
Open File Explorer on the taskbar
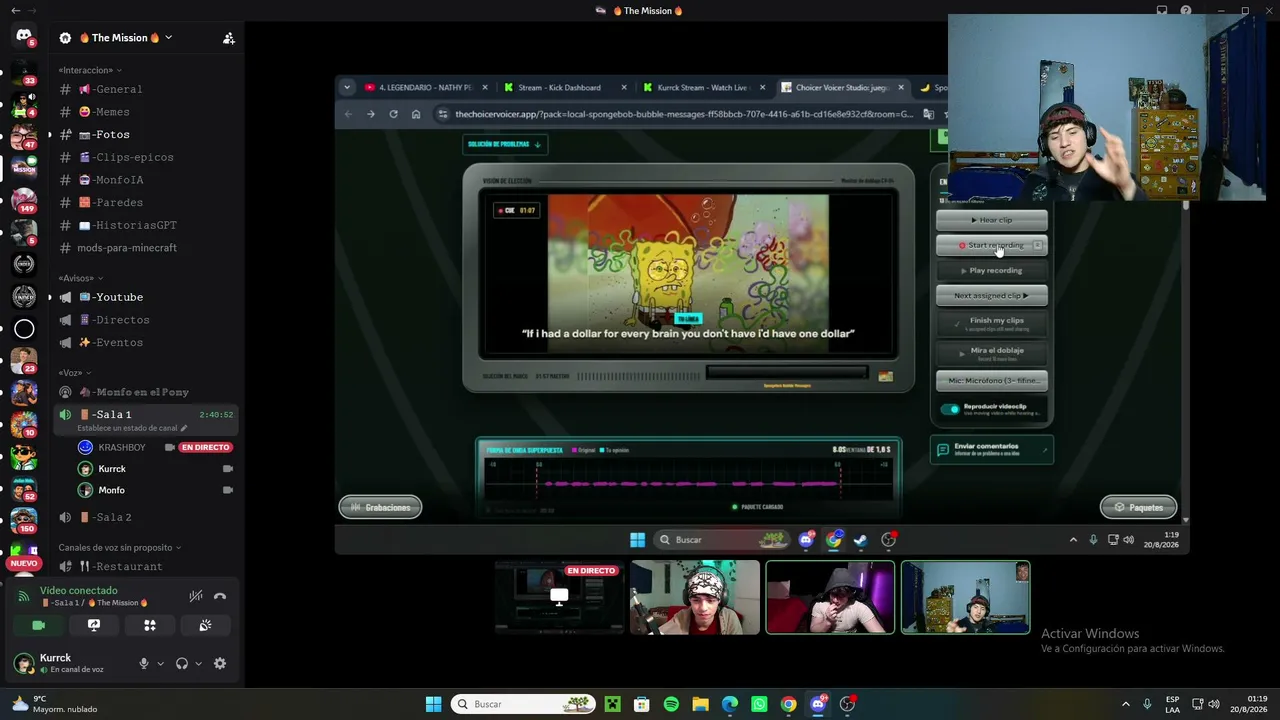[700, 704]
